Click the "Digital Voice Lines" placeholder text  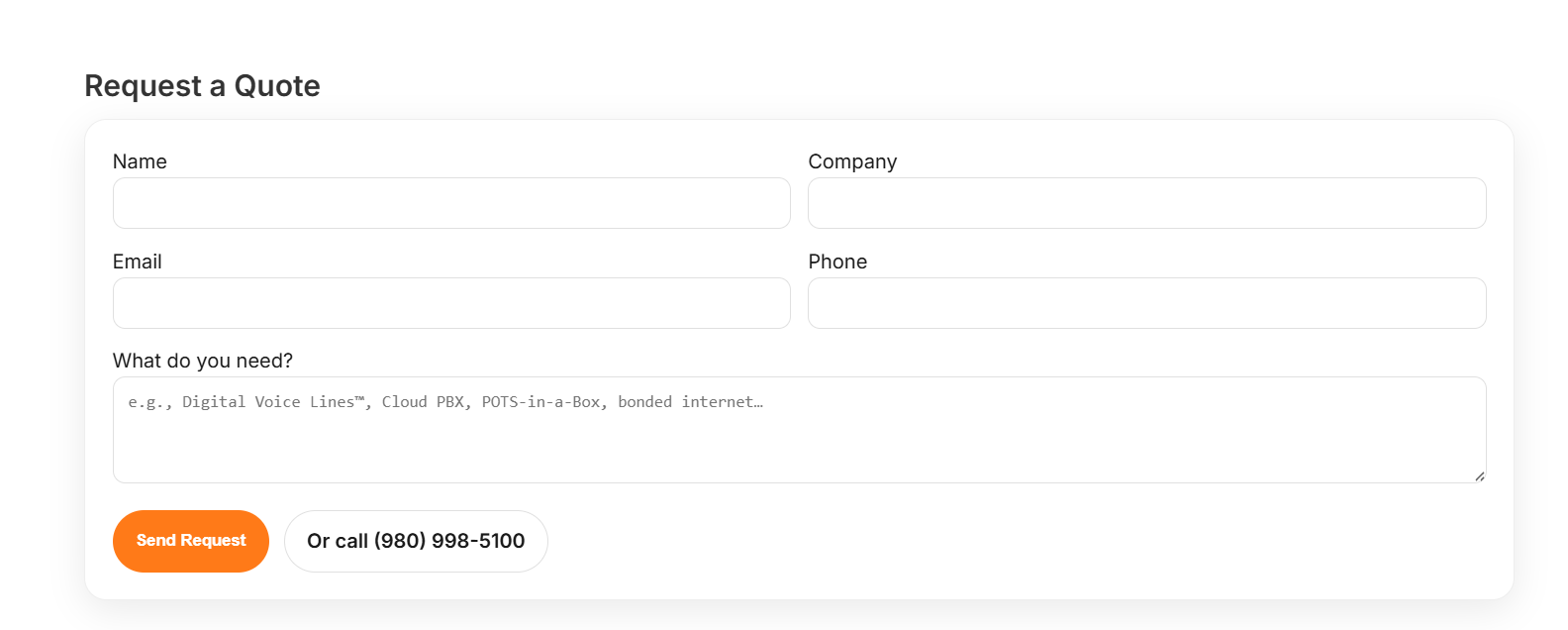tap(273, 402)
